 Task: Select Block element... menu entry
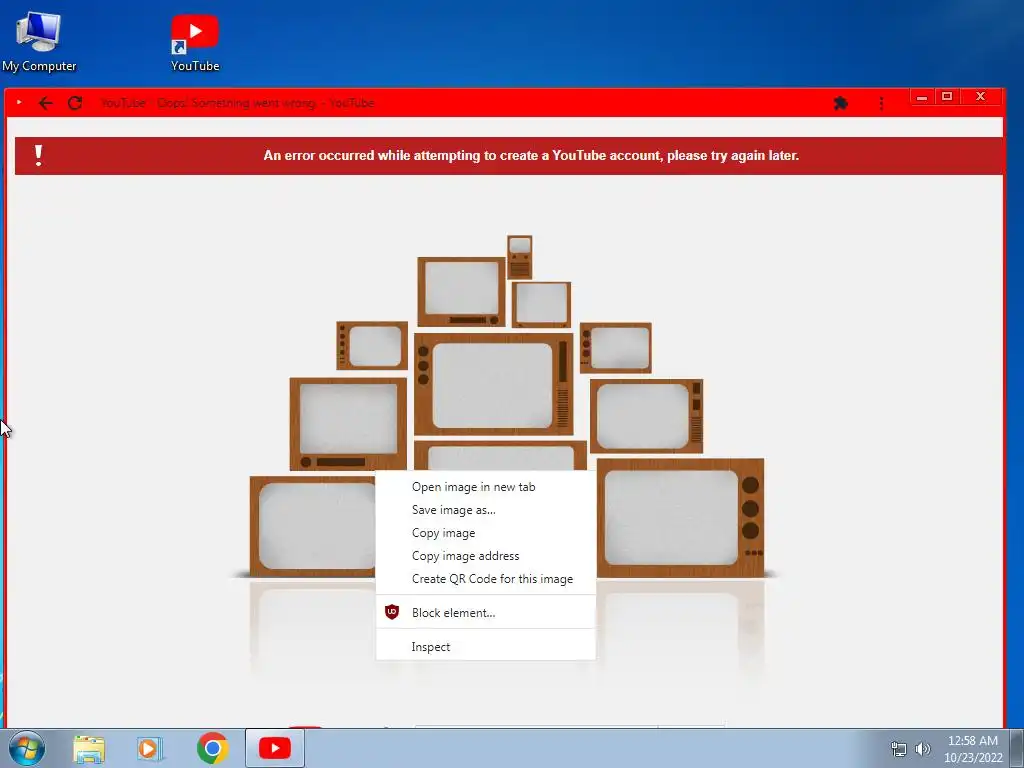[x=486, y=613]
